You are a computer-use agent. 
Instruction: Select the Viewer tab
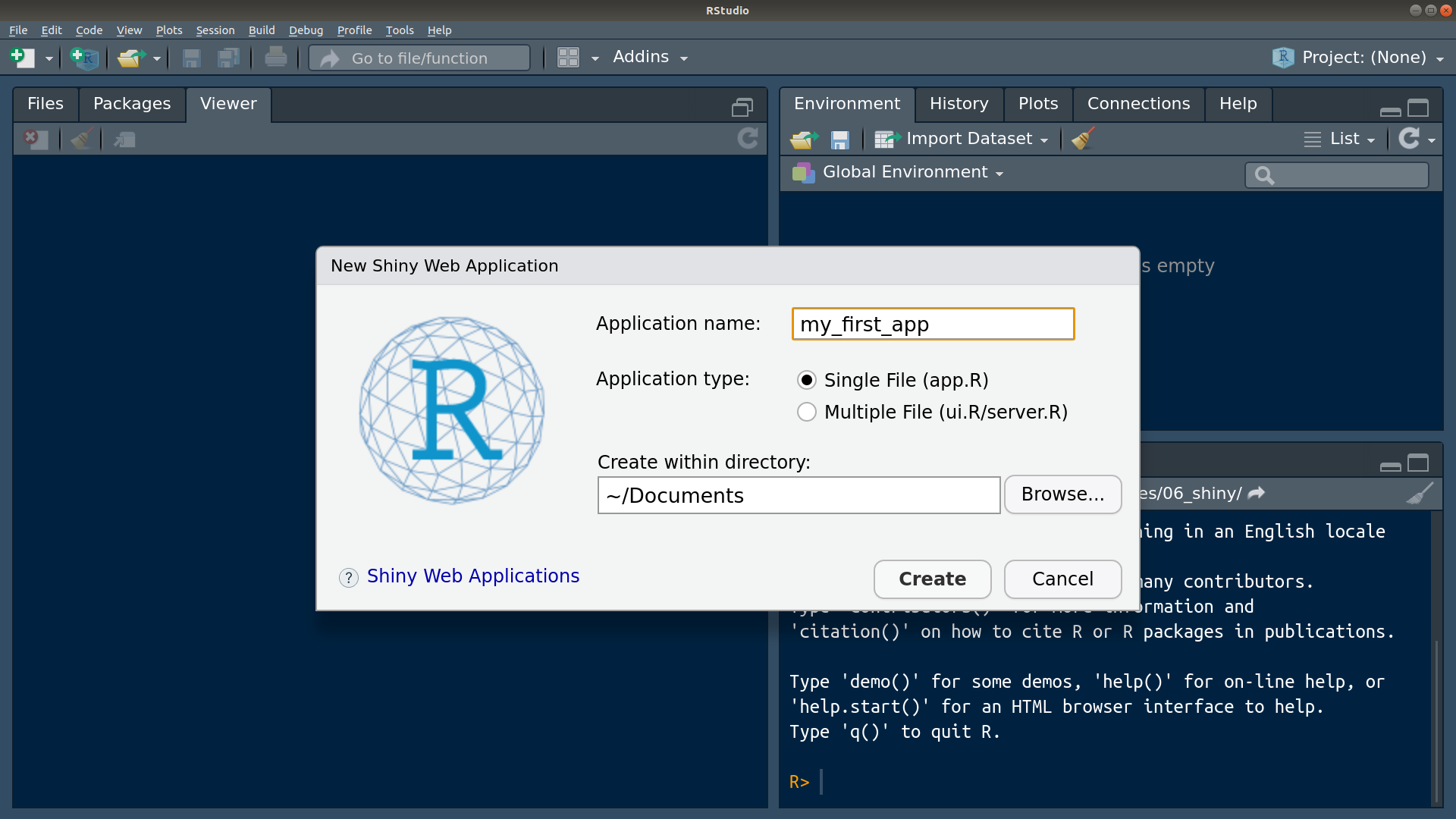pyautogui.click(x=228, y=104)
